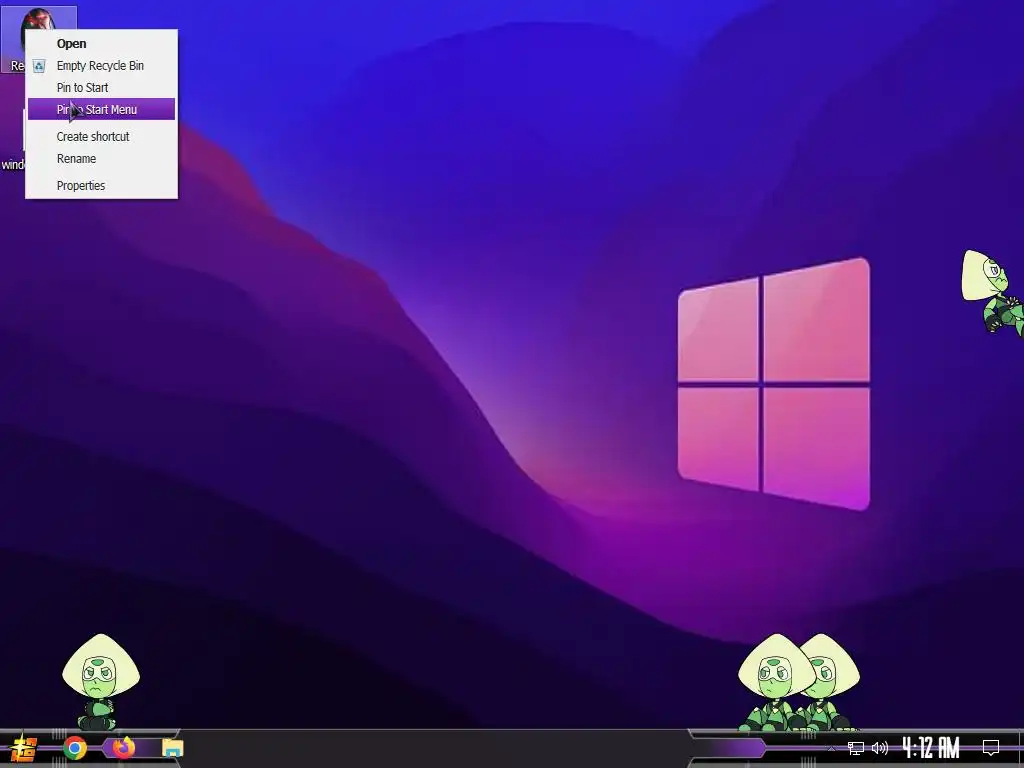Launch Google Chrome from the taskbar
Screen dimensions: 1024x768
[75, 748]
